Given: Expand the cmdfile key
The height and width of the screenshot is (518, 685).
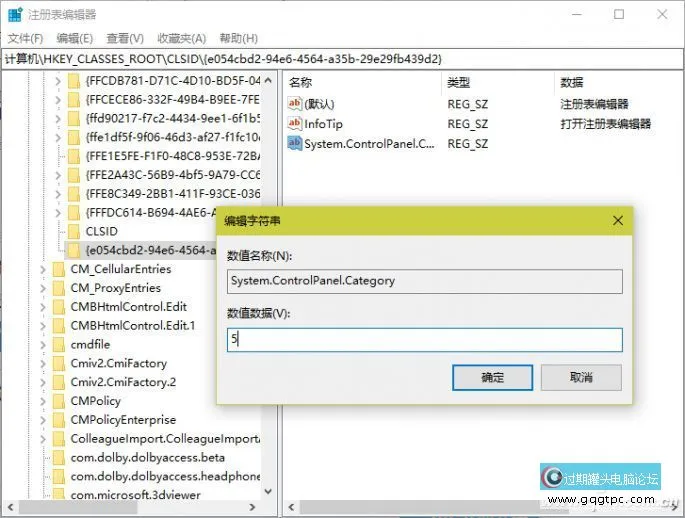Looking at the screenshot, I should point(43,344).
